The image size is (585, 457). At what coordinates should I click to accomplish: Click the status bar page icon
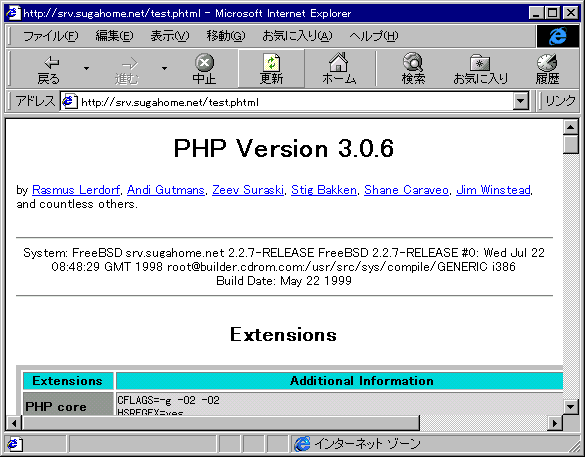[x=14, y=444]
